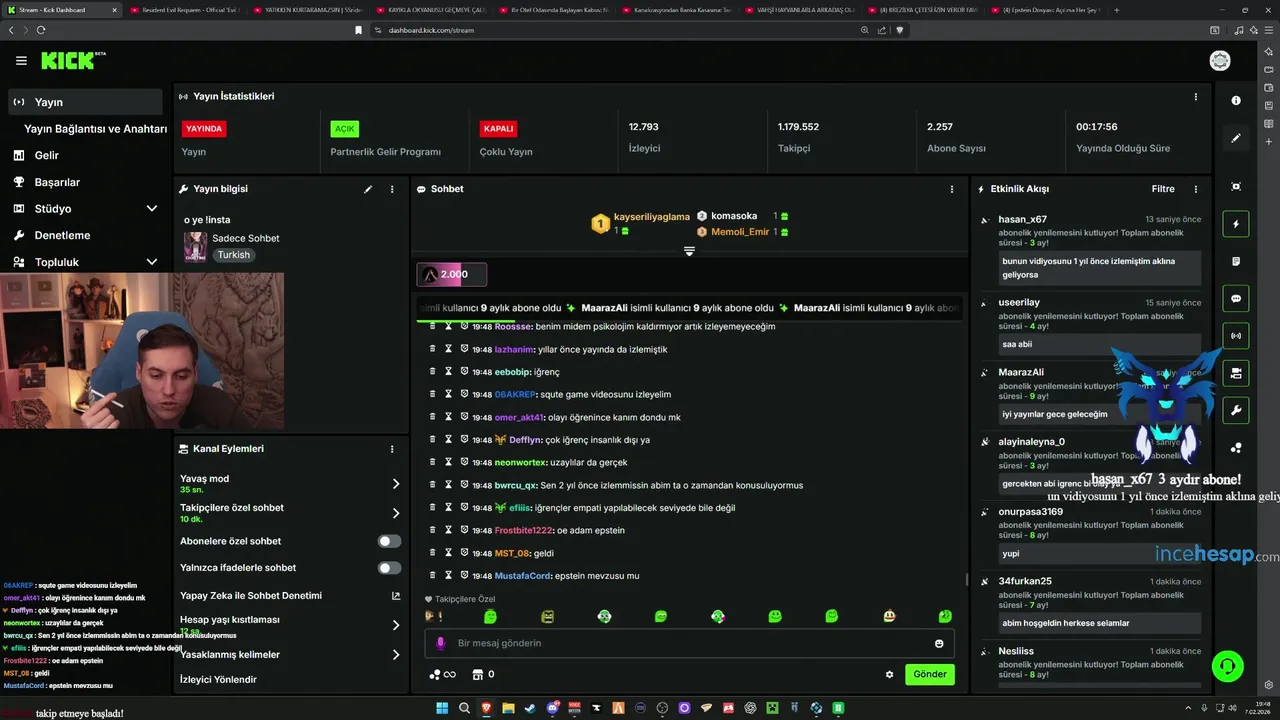The width and height of the screenshot is (1280, 720).
Task: Reload the page with browser refresh icon
Action: (41, 30)
